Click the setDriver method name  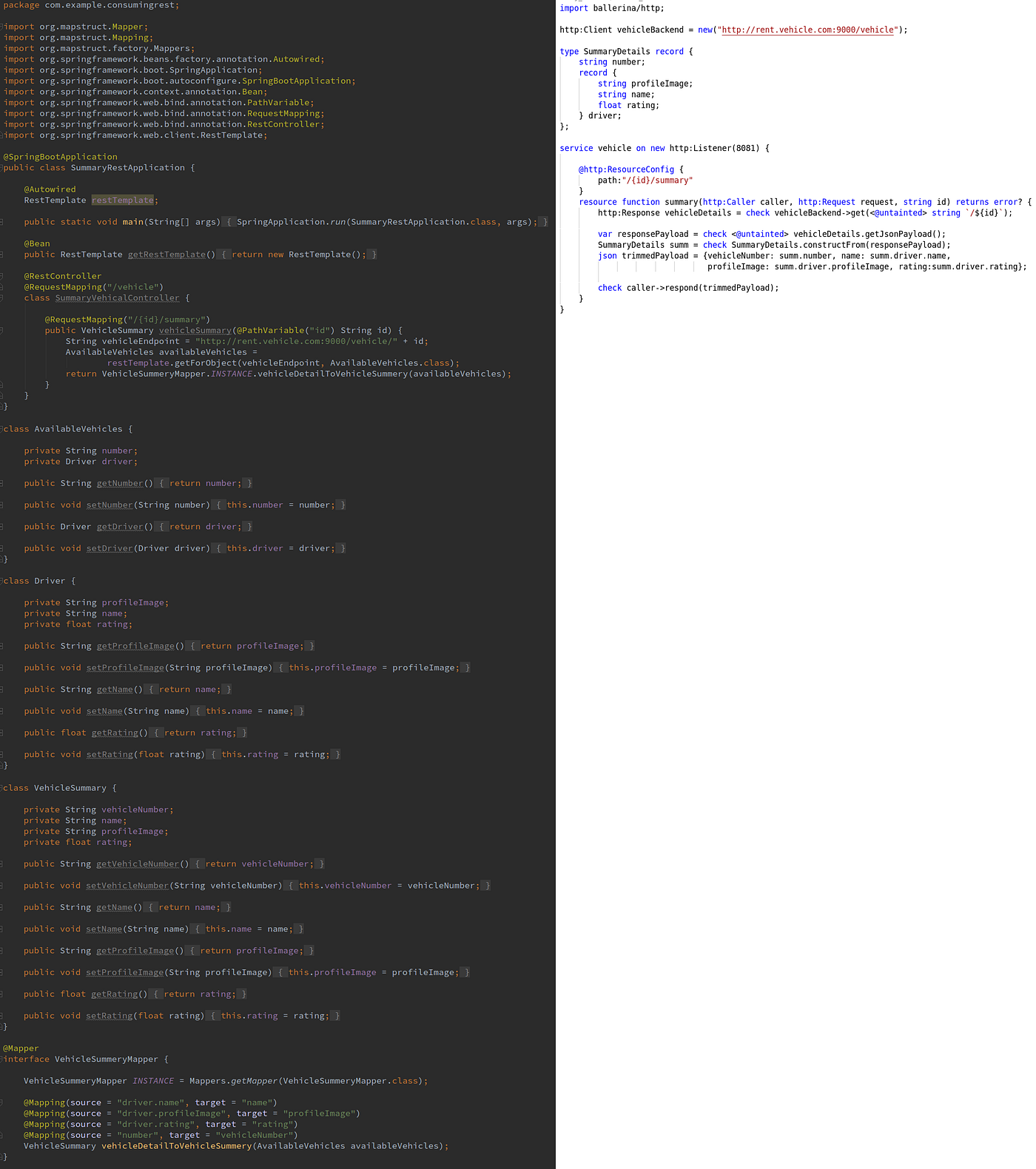pos(110,548)
